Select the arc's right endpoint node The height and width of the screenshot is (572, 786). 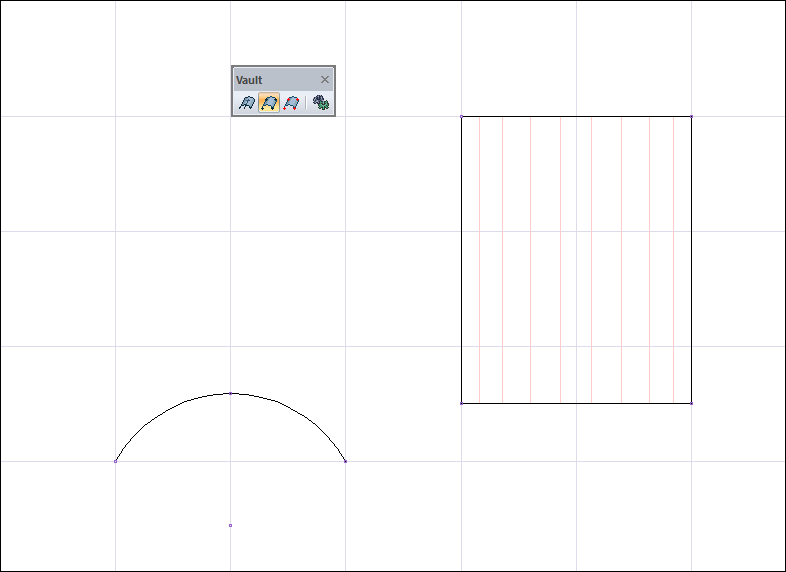pyautogui.click(x=345, y=461)
